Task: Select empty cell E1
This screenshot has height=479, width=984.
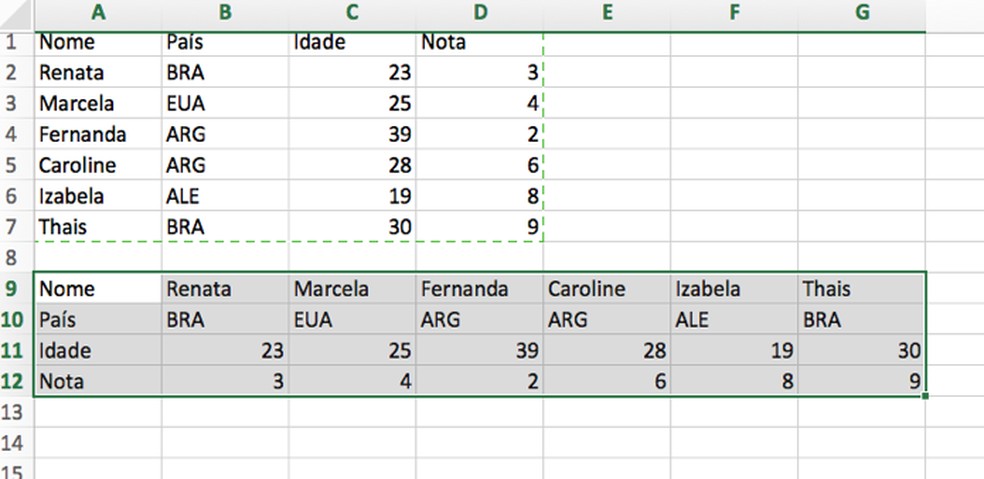Action: pos(607,43)
